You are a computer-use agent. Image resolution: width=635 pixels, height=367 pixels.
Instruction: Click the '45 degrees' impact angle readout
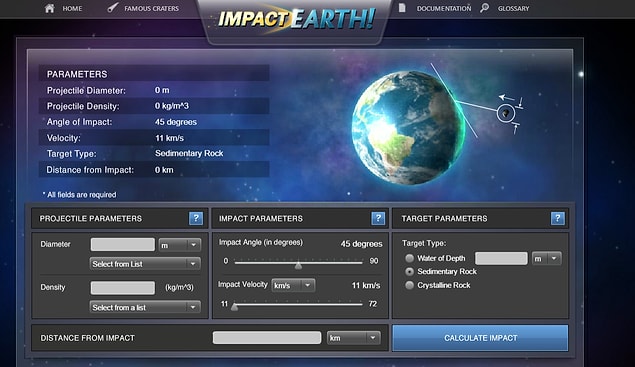pos(361,244)
